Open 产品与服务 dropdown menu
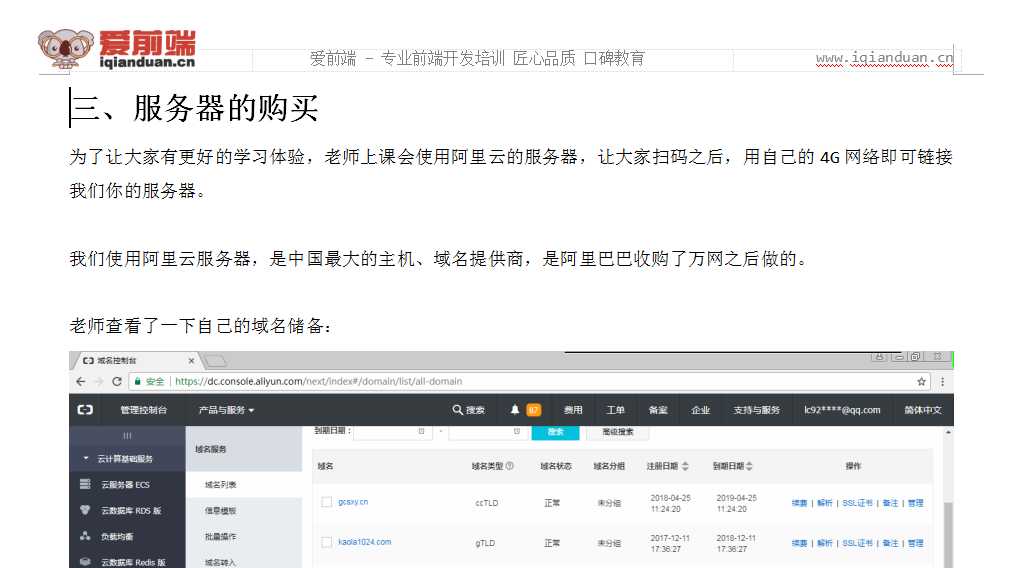Image resolution: width=1024 pixels, height=568 pixels. click(226, 410)
